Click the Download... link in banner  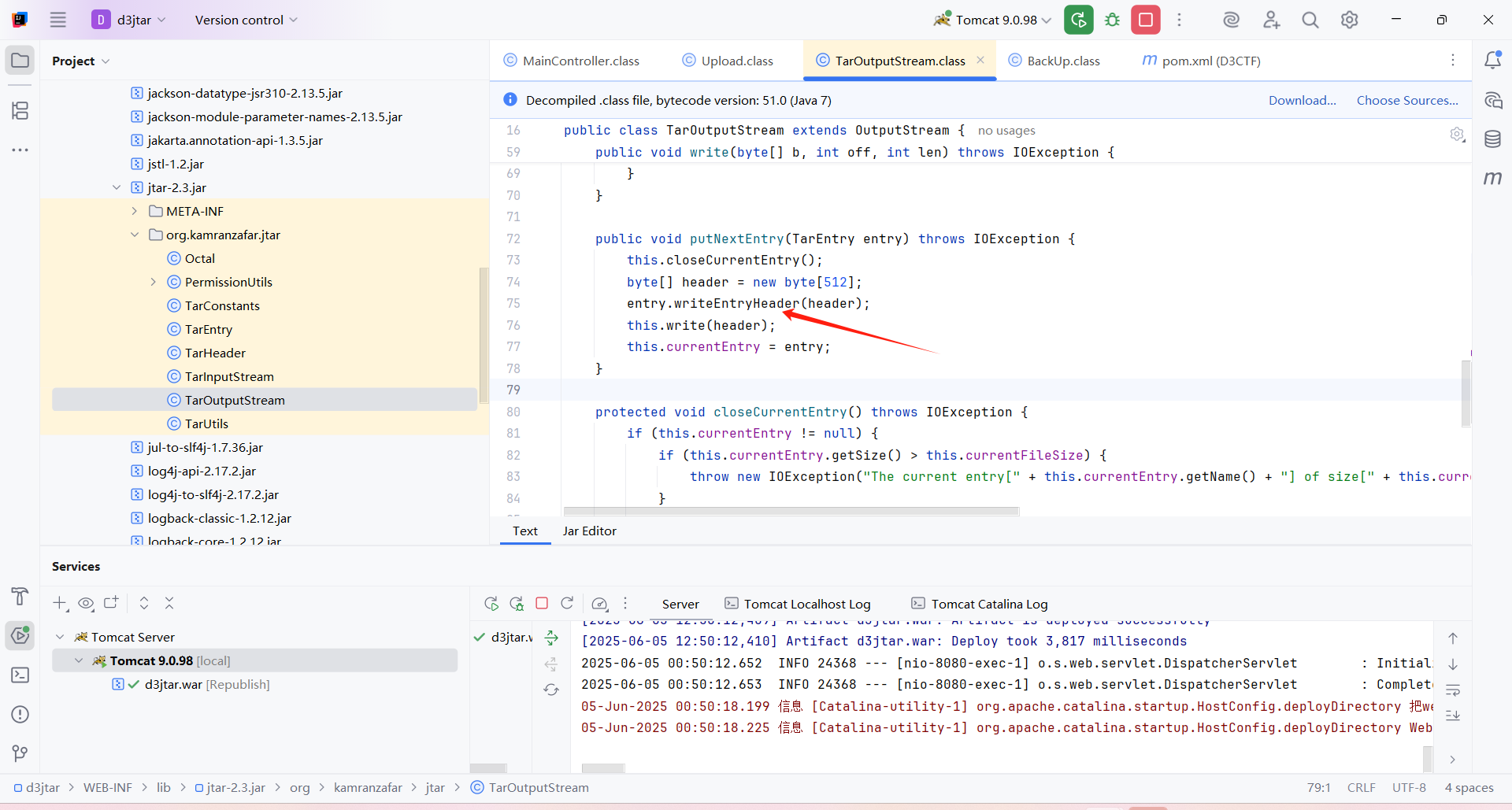(1302, 100)
